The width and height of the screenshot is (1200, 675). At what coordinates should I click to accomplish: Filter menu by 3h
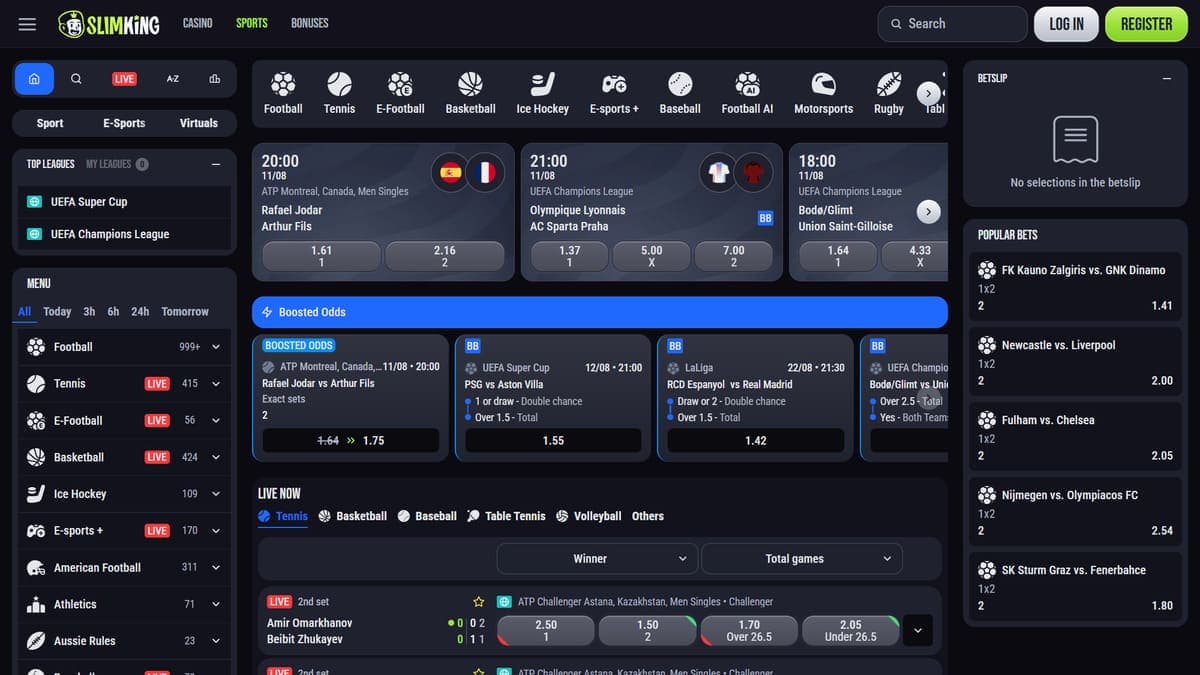(x=89, y=312)
